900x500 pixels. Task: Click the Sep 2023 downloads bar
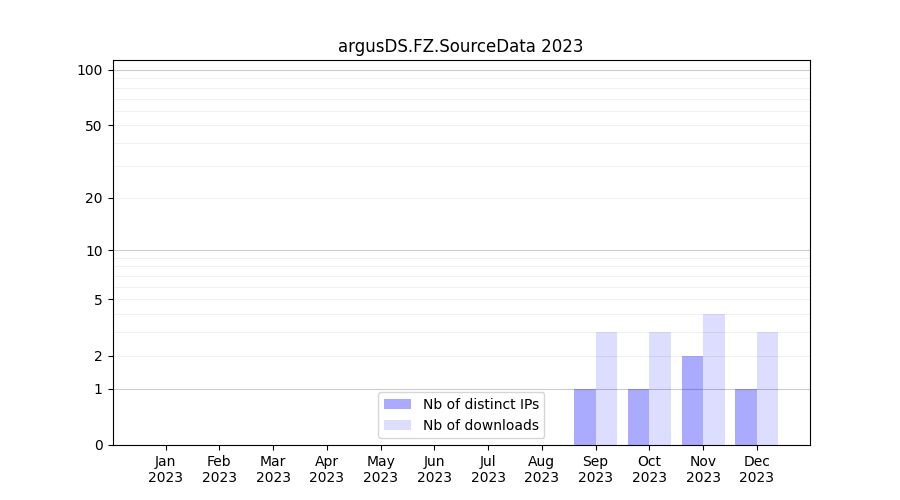pyautogui.click(x=606, y=388)
